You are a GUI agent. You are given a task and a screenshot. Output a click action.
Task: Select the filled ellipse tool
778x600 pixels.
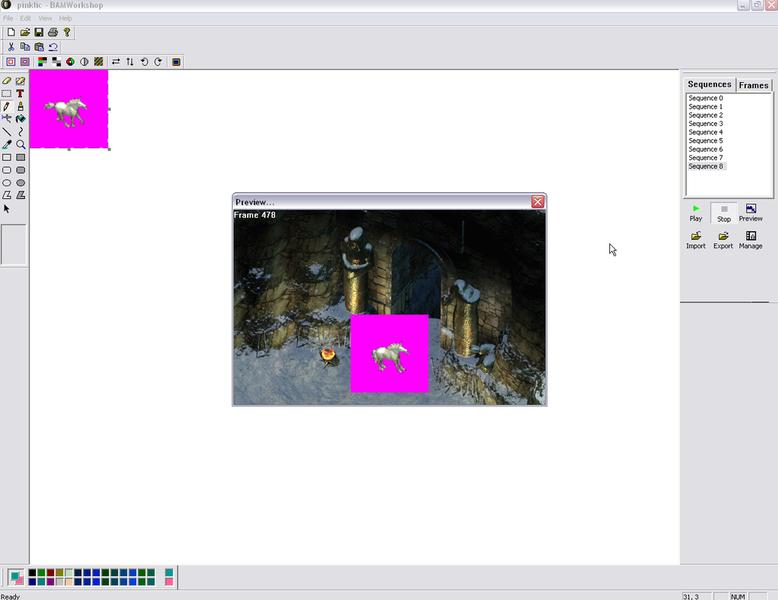point(20,183)
